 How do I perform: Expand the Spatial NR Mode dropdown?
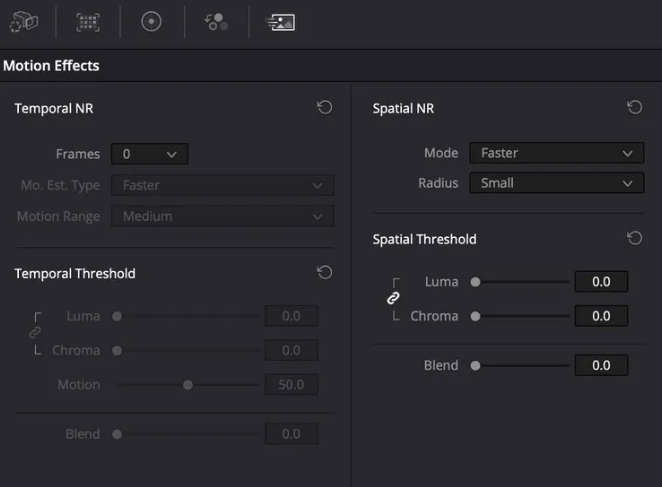[x=556, y=153]
